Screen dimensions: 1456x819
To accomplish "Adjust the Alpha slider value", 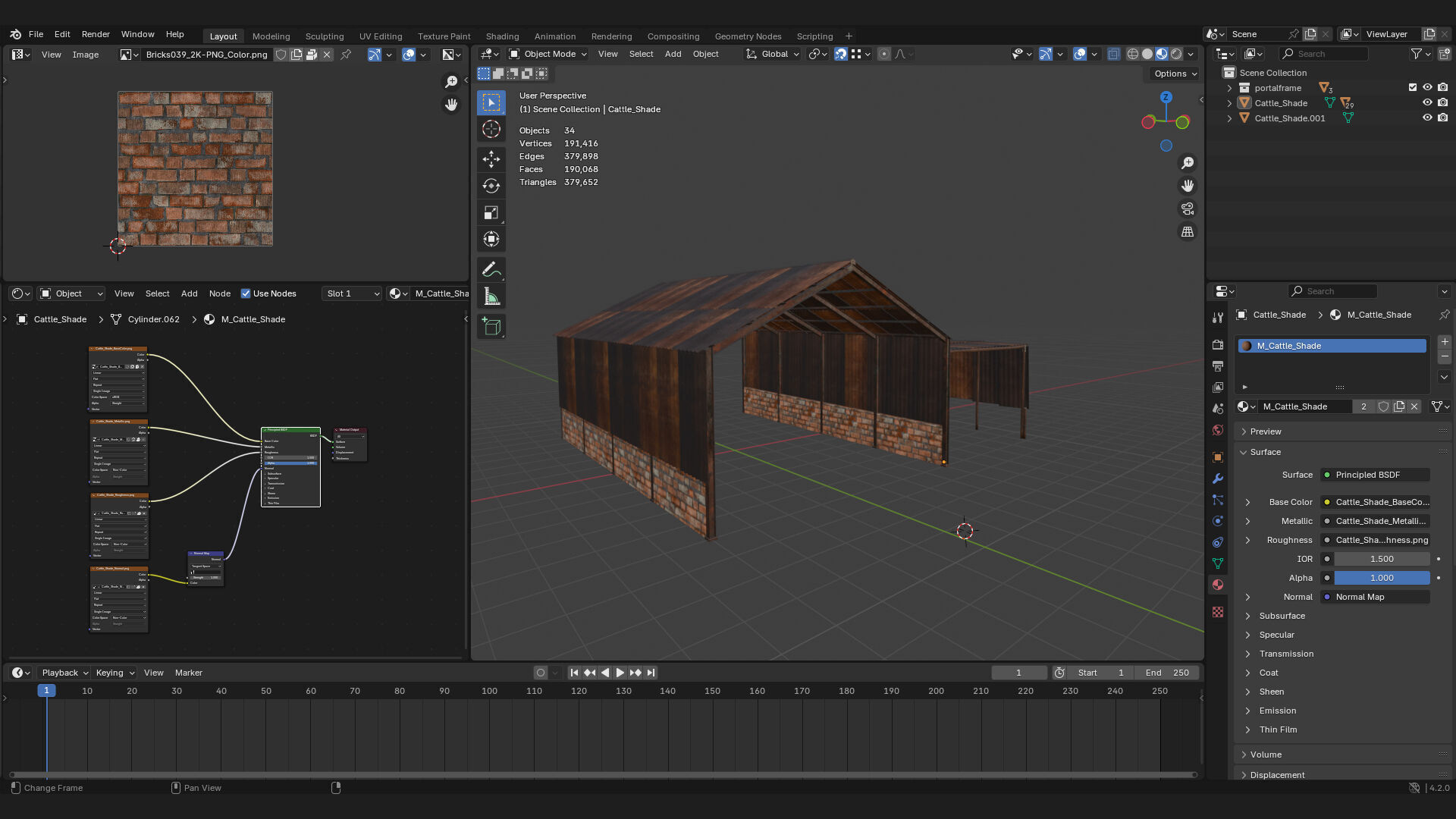I will (1382, 578).
